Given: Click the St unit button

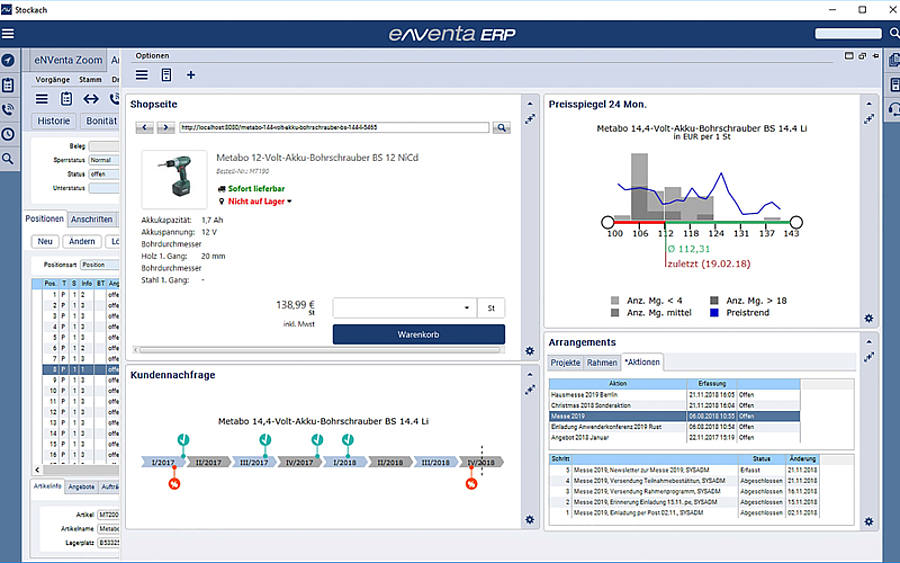Looking at the screenshot, I should (x=491, y=308).
